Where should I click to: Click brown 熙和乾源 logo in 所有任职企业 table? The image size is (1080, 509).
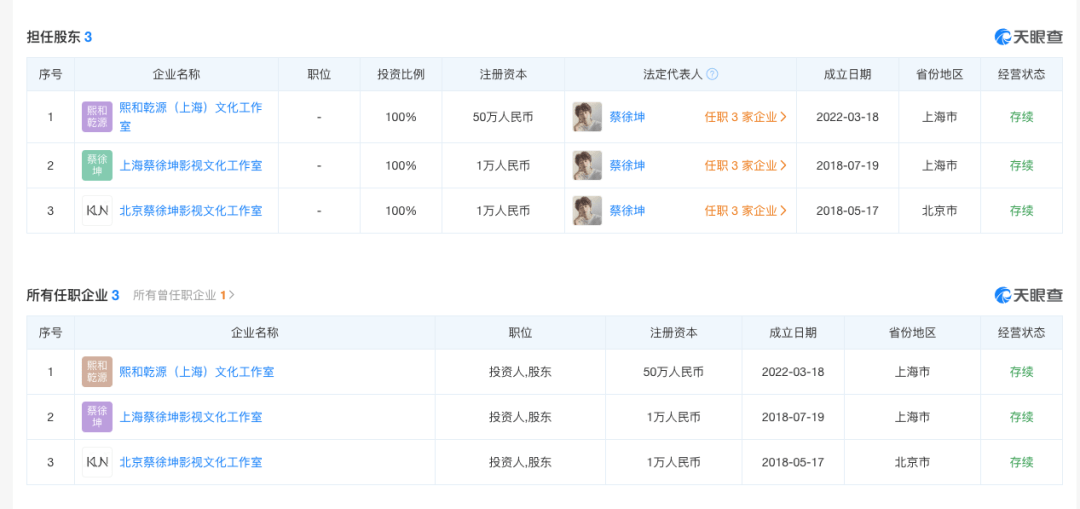tap(97, 372)
